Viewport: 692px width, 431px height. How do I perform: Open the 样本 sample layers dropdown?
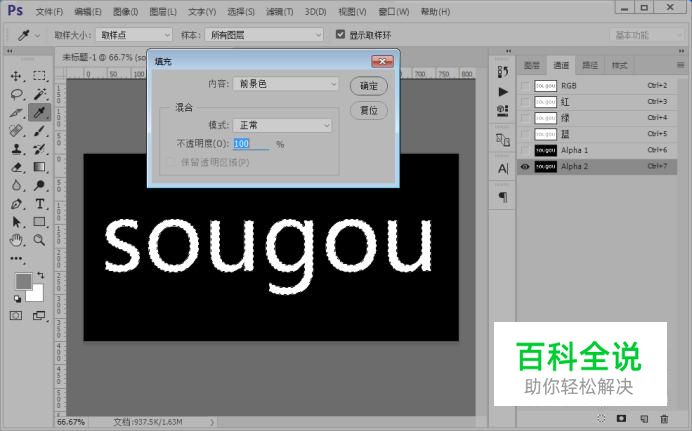click(x=264, y=35)
